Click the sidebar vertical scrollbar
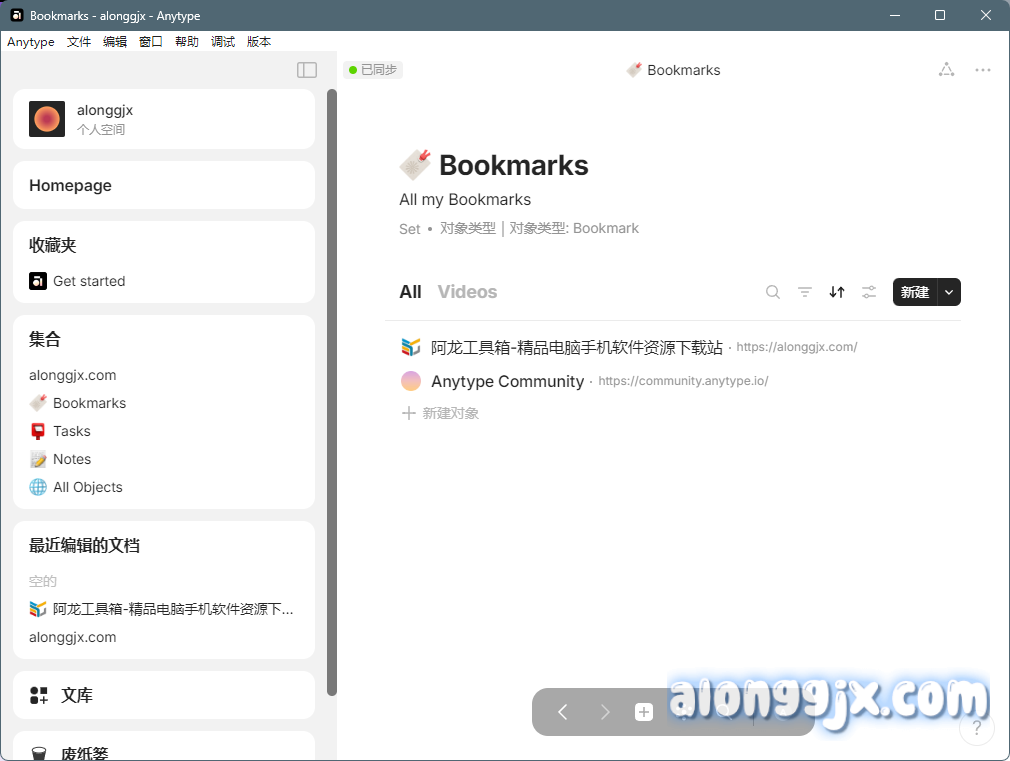Image resolution: width=1010 pixels, height=761 pixels. (x=332, y=390)
